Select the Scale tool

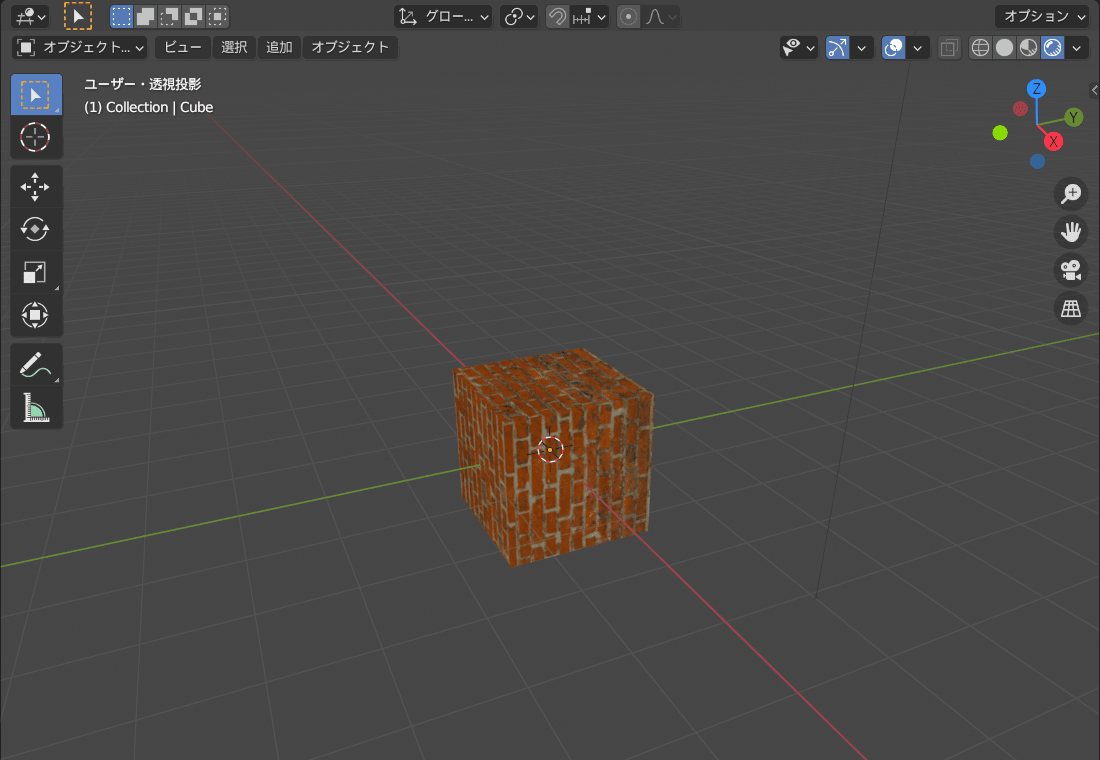coord(36,272)
